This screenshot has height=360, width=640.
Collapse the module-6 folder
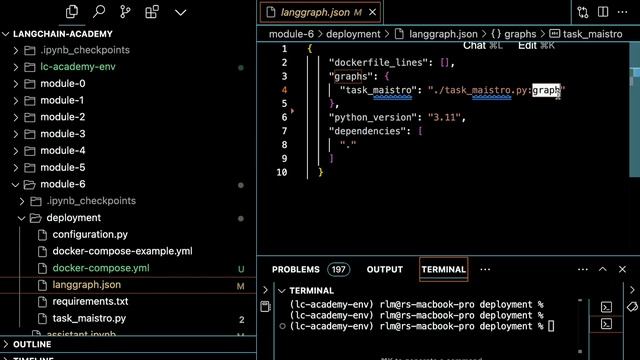point(16,184)
